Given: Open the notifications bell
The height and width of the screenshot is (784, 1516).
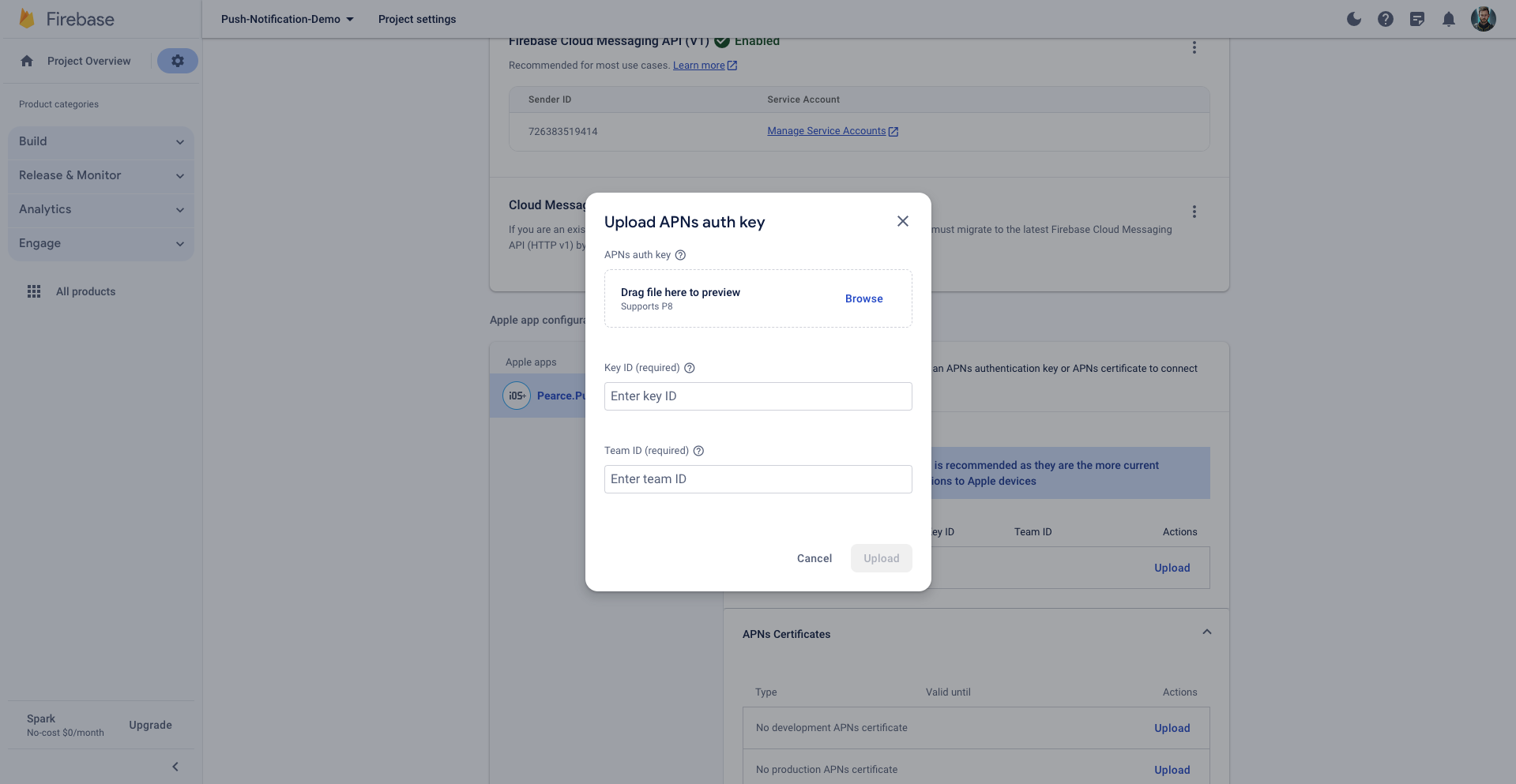Looking at the screenshot, I should pos(1449,19).
